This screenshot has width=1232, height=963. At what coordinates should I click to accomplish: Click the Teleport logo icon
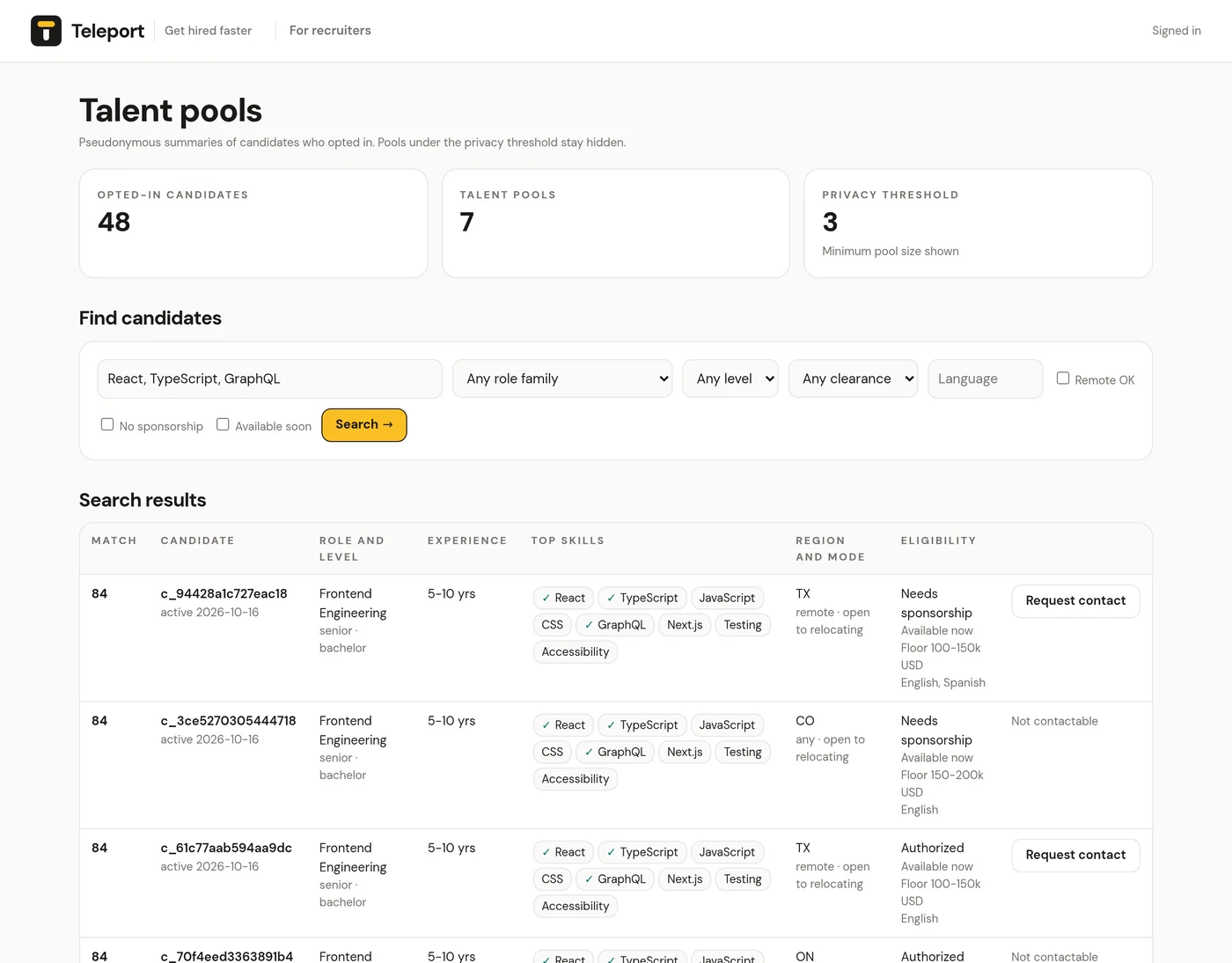pos(46,31)
